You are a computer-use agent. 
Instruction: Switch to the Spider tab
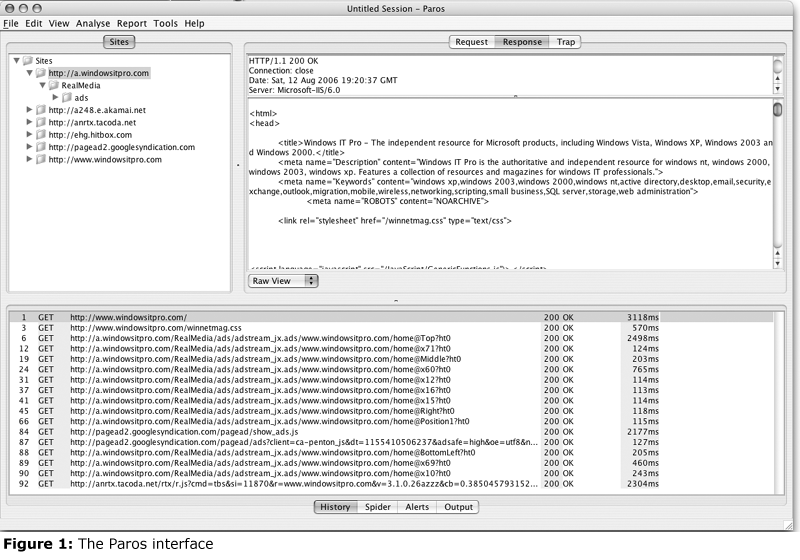[378, 507]
